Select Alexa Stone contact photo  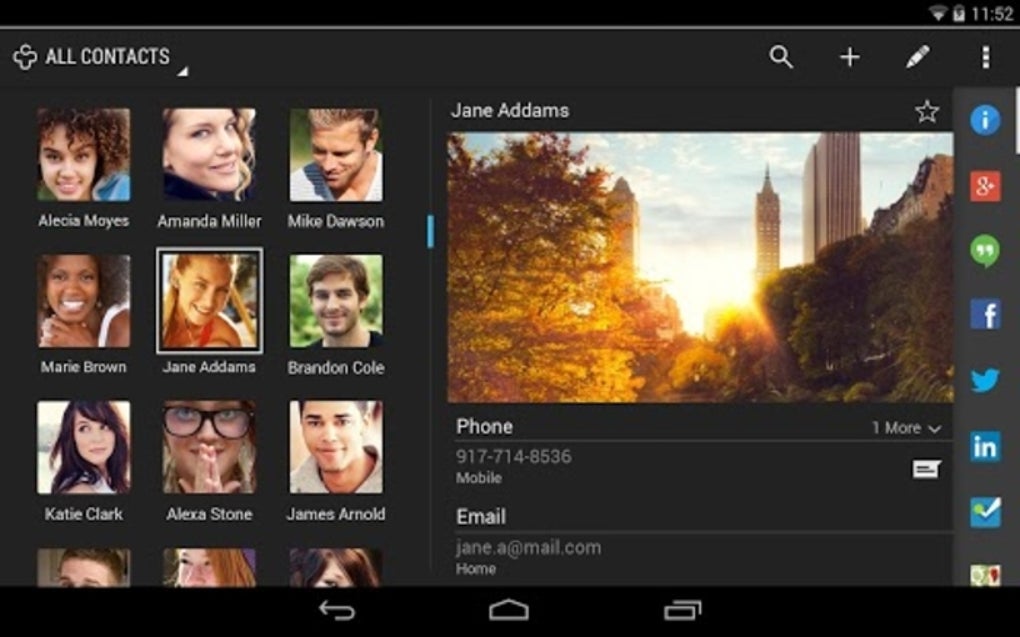[209, 448]
